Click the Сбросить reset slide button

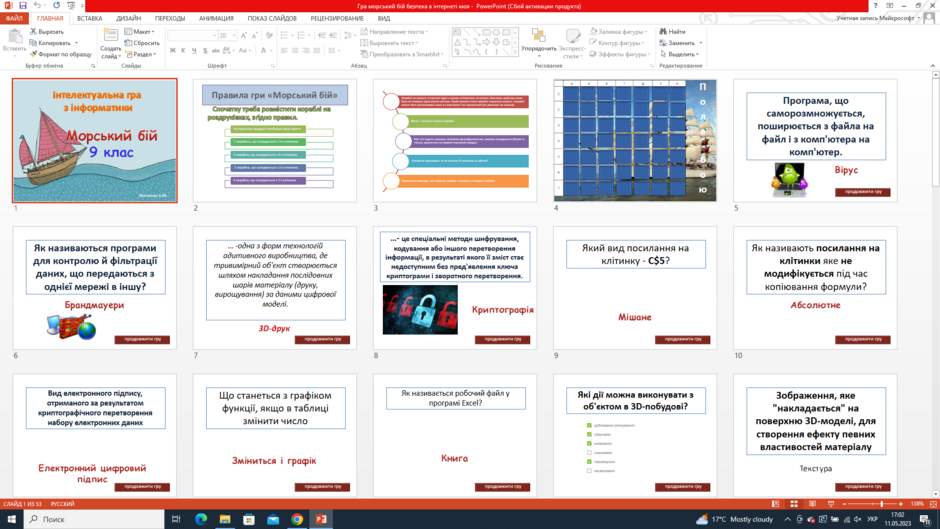(142, 43)
